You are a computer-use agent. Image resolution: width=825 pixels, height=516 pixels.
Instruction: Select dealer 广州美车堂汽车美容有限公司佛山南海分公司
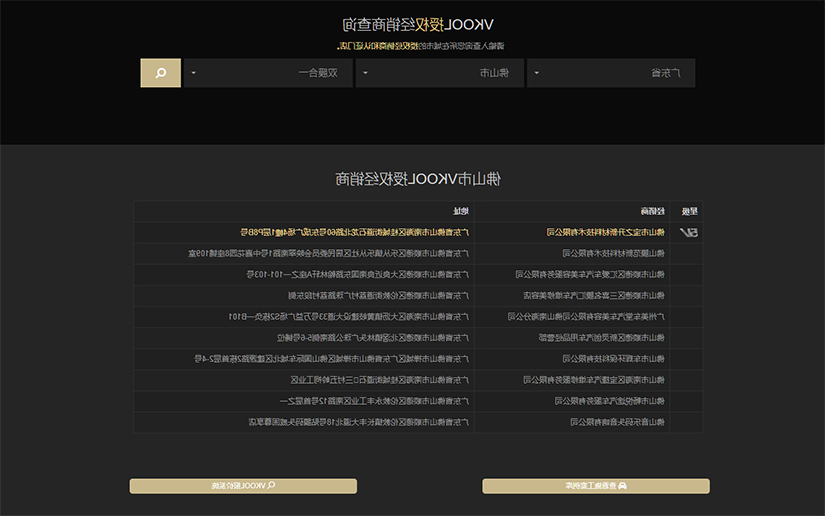(x=586, y=317)
